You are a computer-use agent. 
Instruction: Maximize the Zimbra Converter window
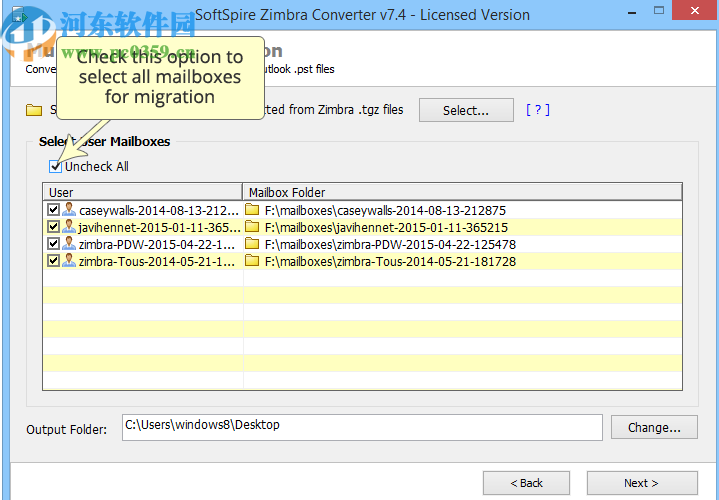(659, 11)
